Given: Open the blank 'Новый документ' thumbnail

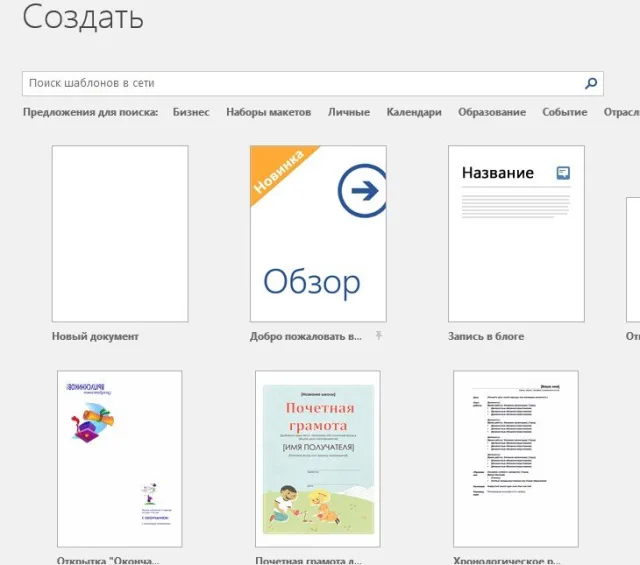Looking at the screenshot, I should coord(120,234).
